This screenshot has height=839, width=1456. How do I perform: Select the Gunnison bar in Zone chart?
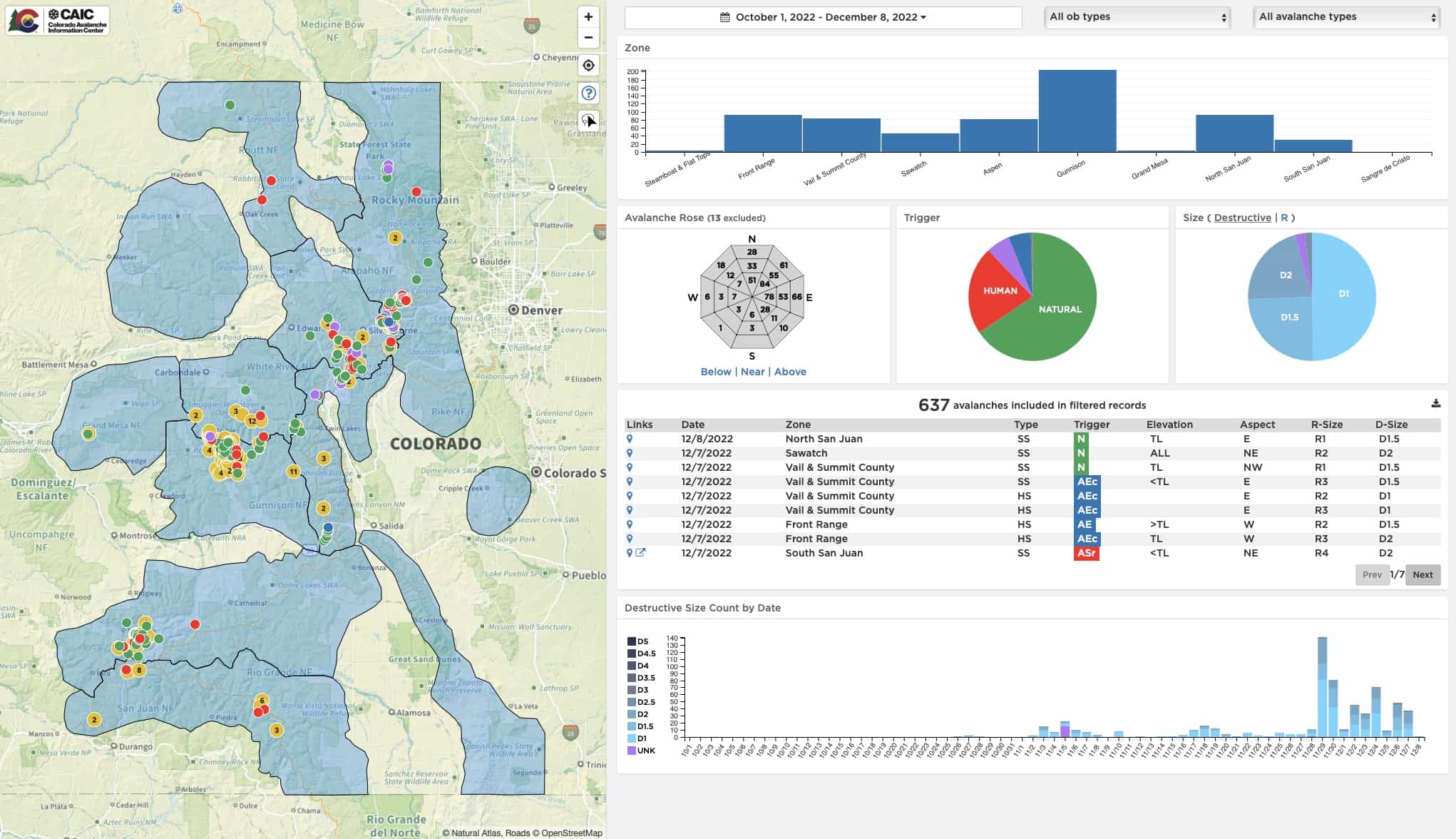(1077, 111)
